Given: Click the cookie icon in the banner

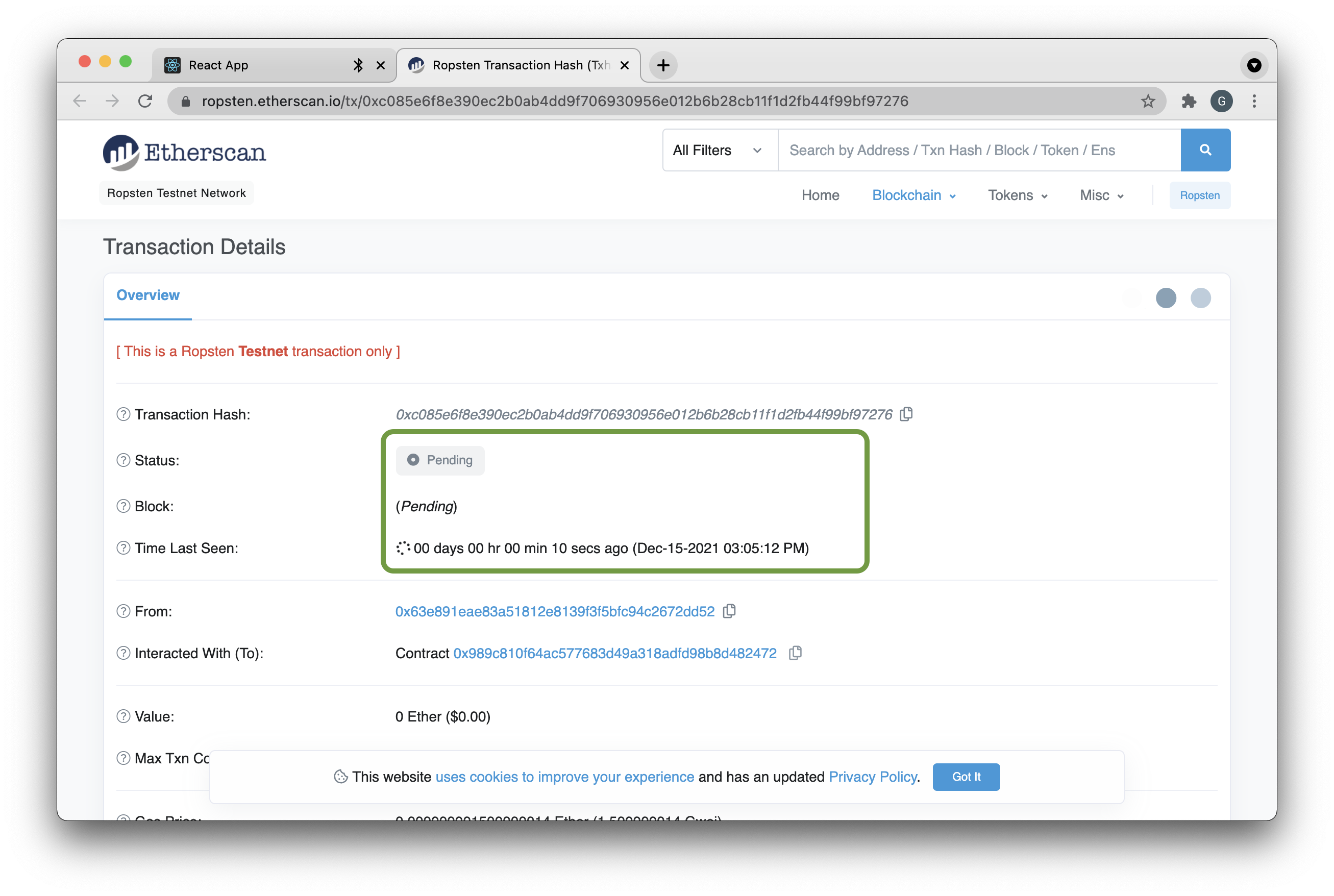Looking at the screenshot, I should (x=341, y=777).
